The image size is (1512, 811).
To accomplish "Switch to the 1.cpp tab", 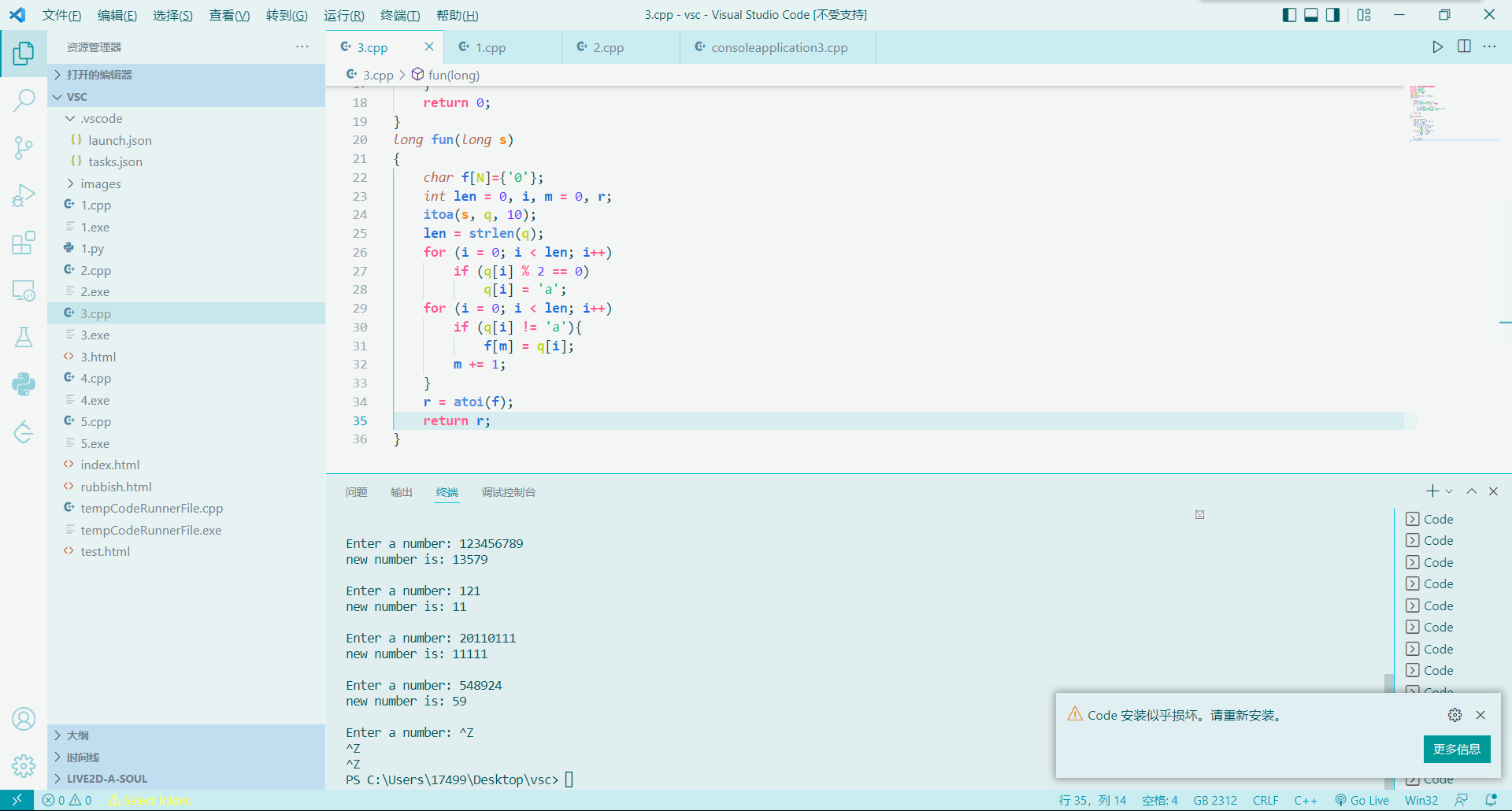I will (x=502, y=47).
